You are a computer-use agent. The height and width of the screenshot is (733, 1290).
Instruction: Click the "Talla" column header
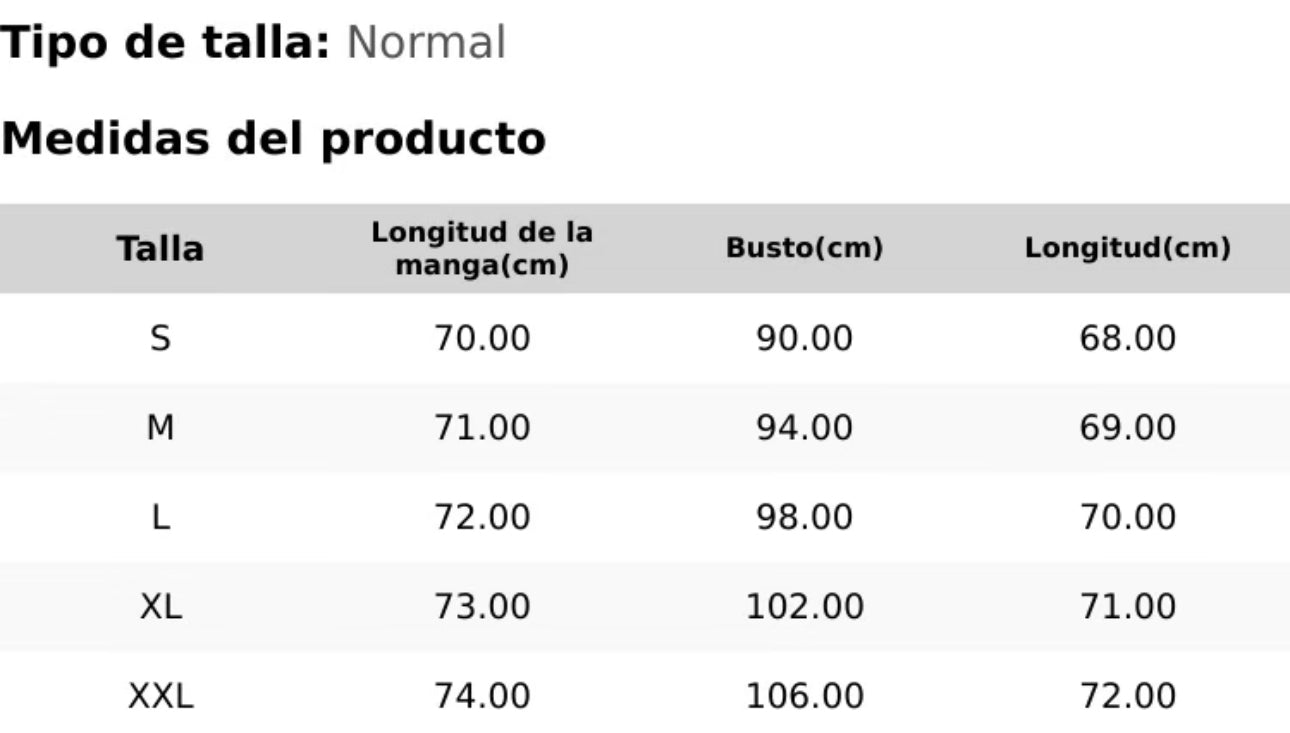160,248
